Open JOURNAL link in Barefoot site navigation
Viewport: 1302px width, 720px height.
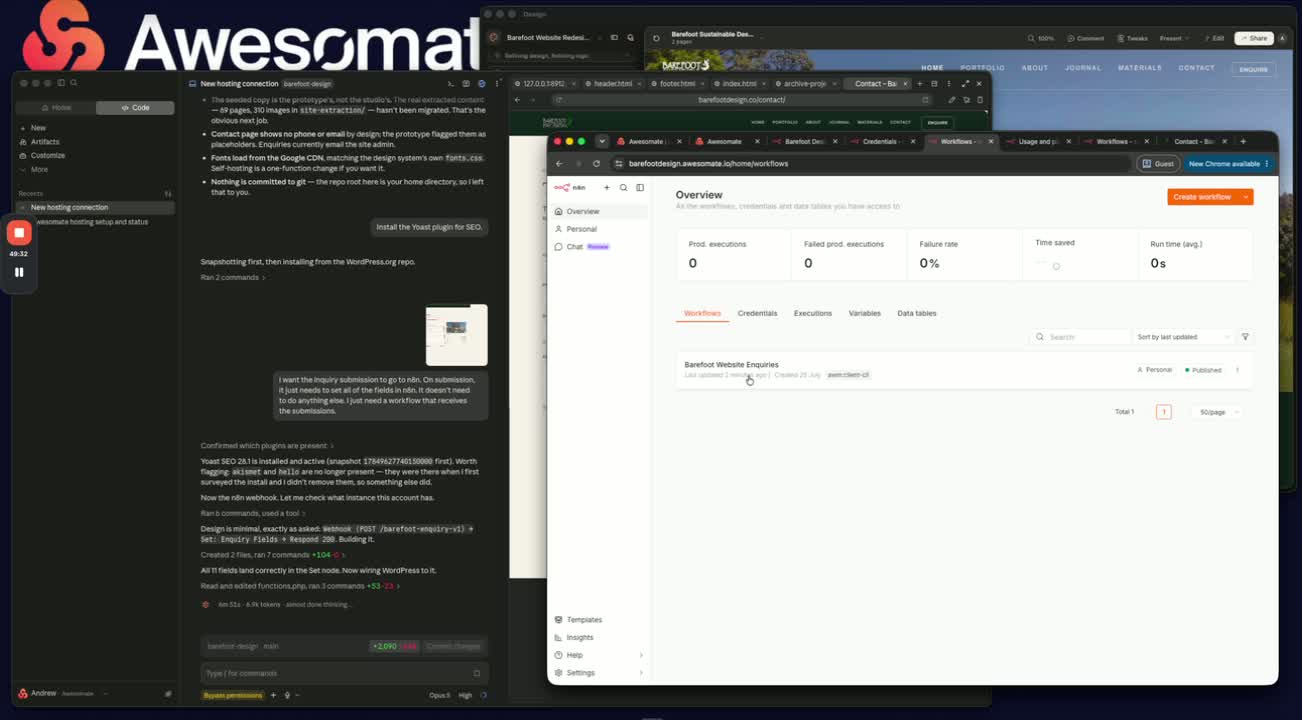[1083, 68]
